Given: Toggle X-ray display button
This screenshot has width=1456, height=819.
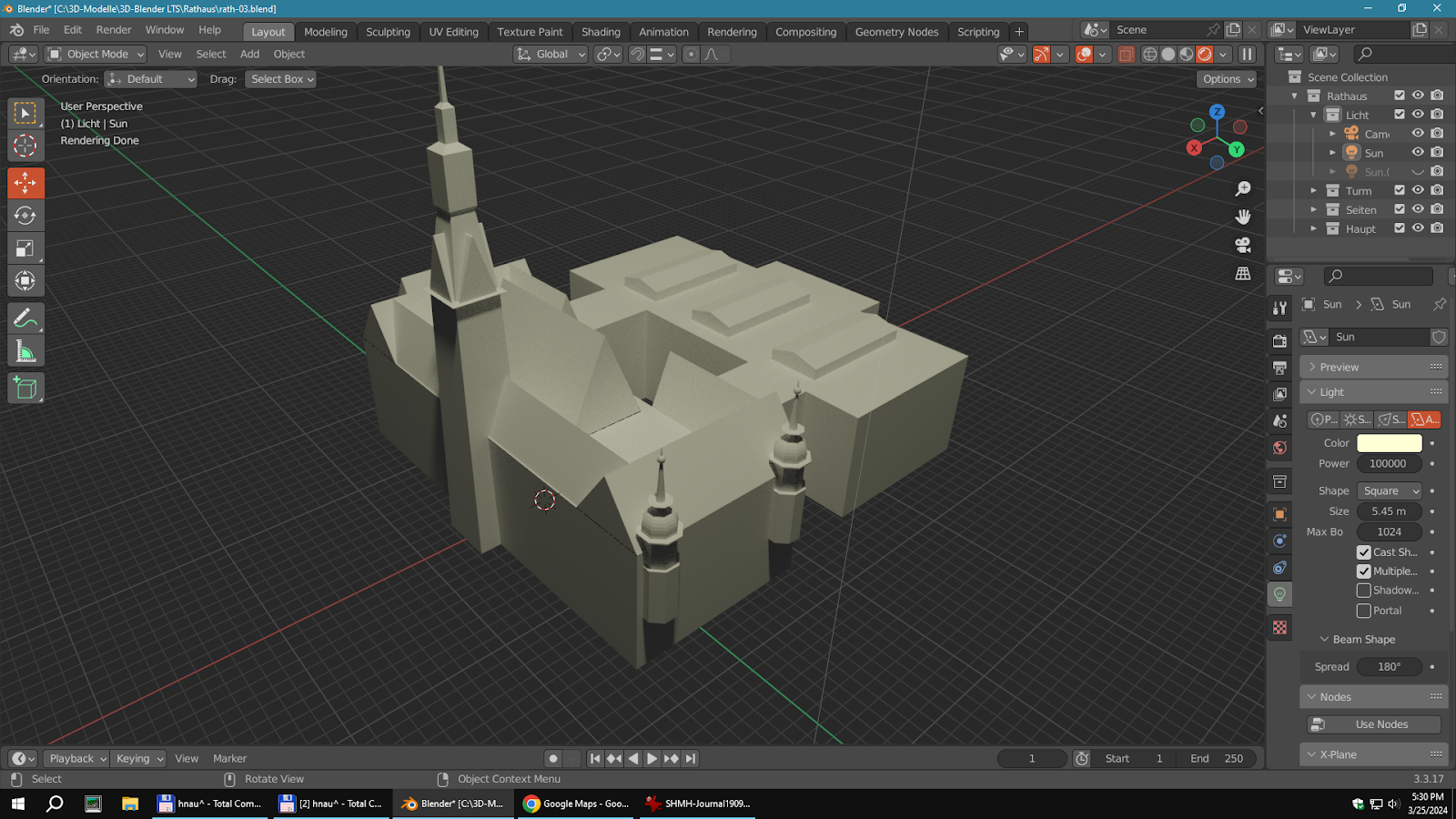Looking at the screenshot, I should [1126, 55].
